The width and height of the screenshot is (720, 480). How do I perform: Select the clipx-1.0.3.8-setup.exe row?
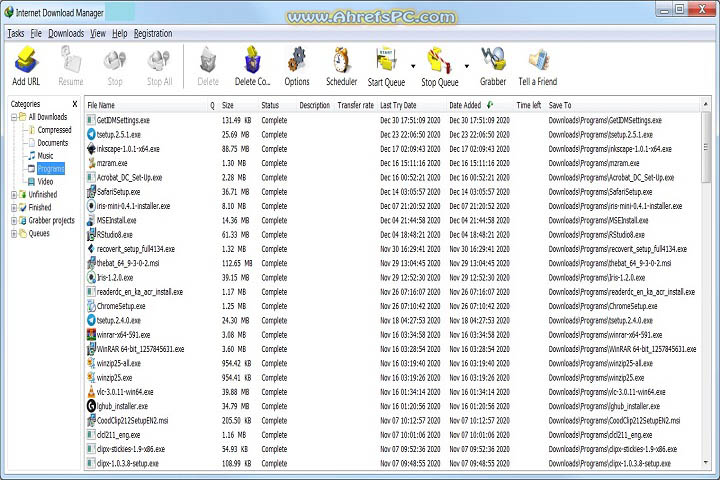coord(392,463)
